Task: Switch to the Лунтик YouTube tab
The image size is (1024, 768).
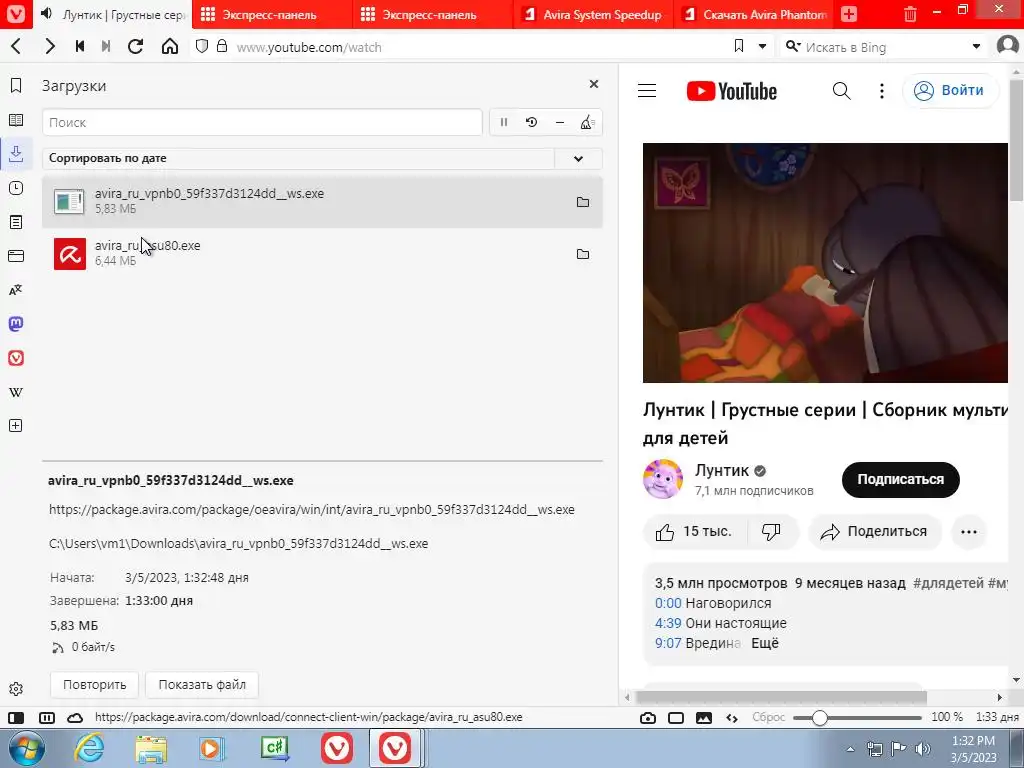Action: pos(111,14)
